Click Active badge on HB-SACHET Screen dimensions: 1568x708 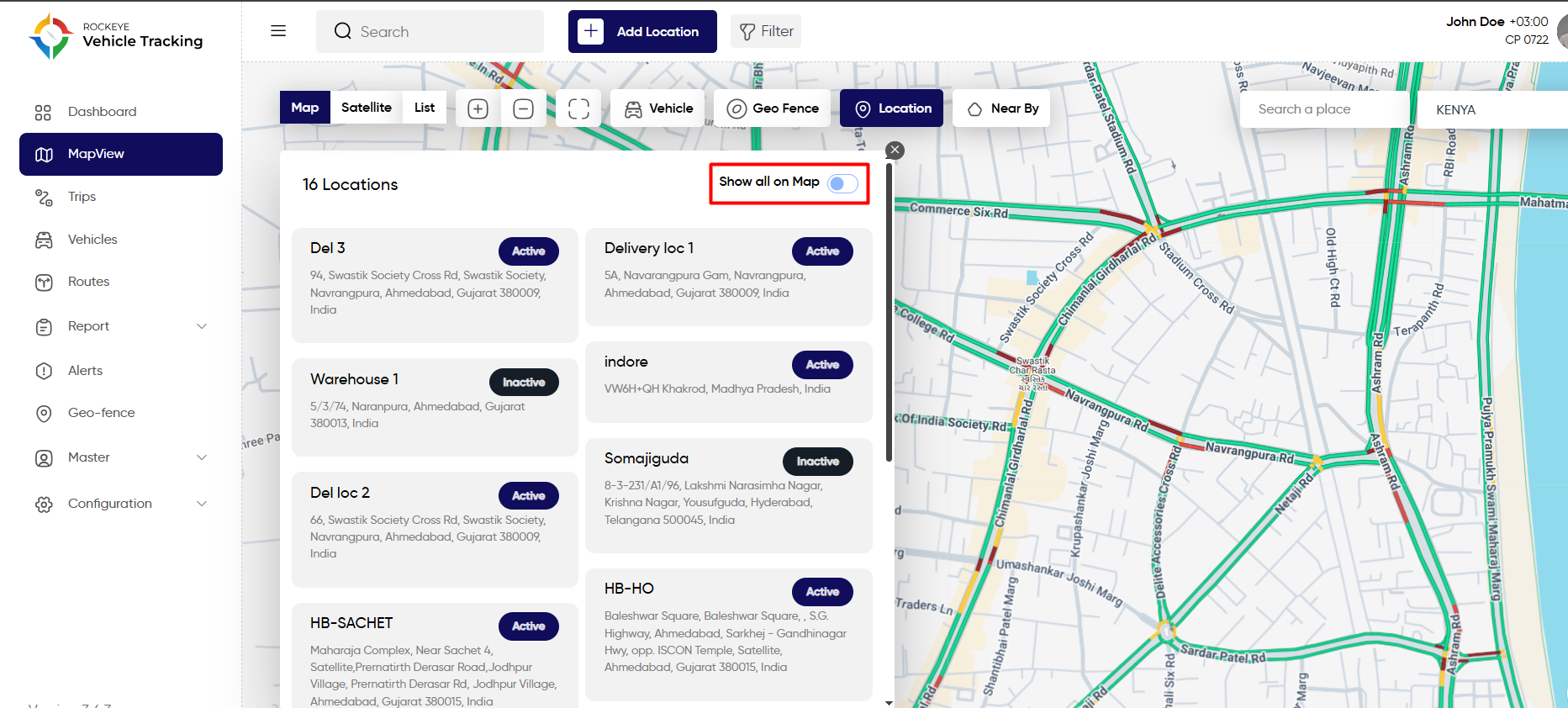click(x=529, y=626)
